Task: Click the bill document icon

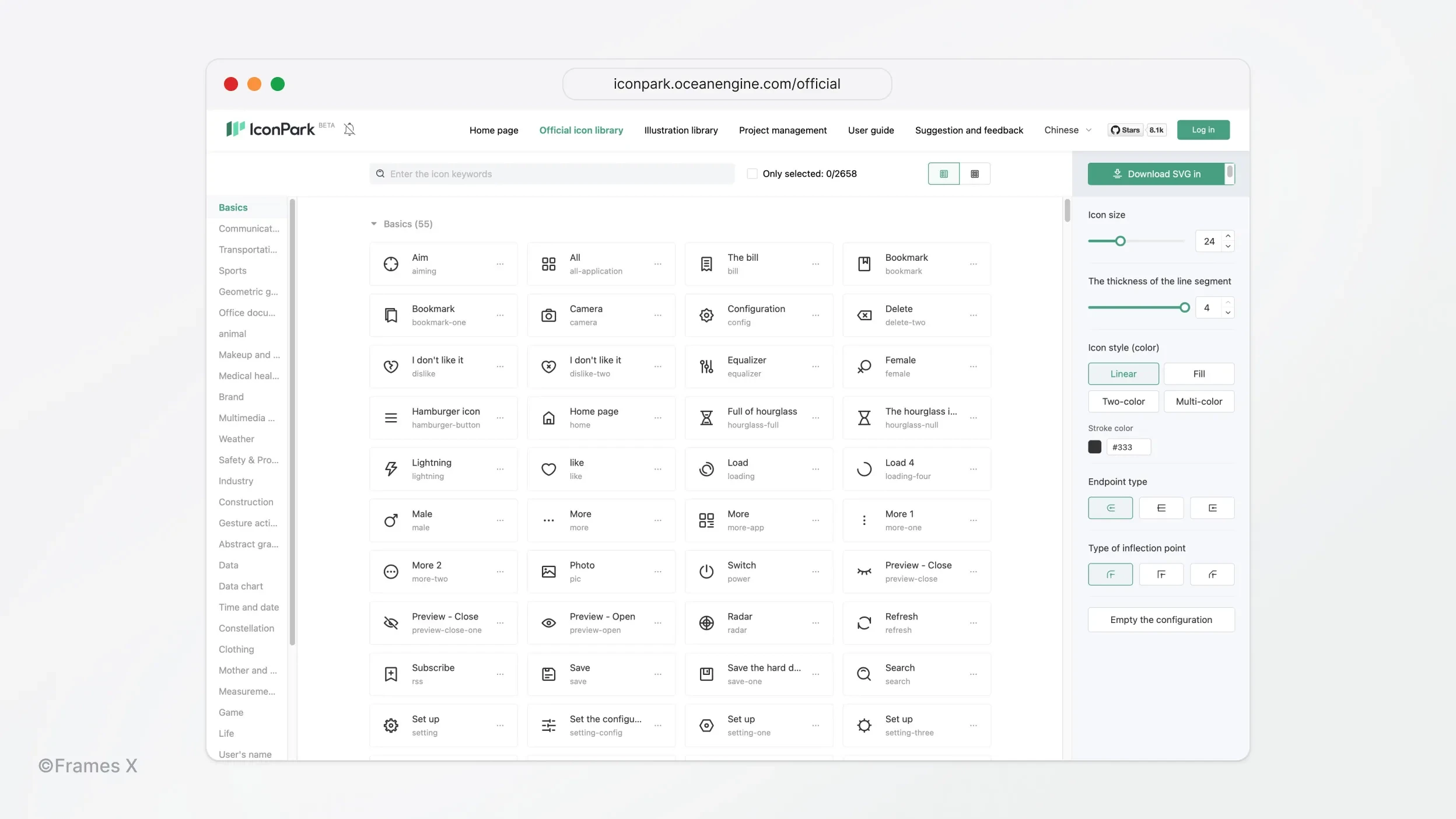Action: pos(706,264)
